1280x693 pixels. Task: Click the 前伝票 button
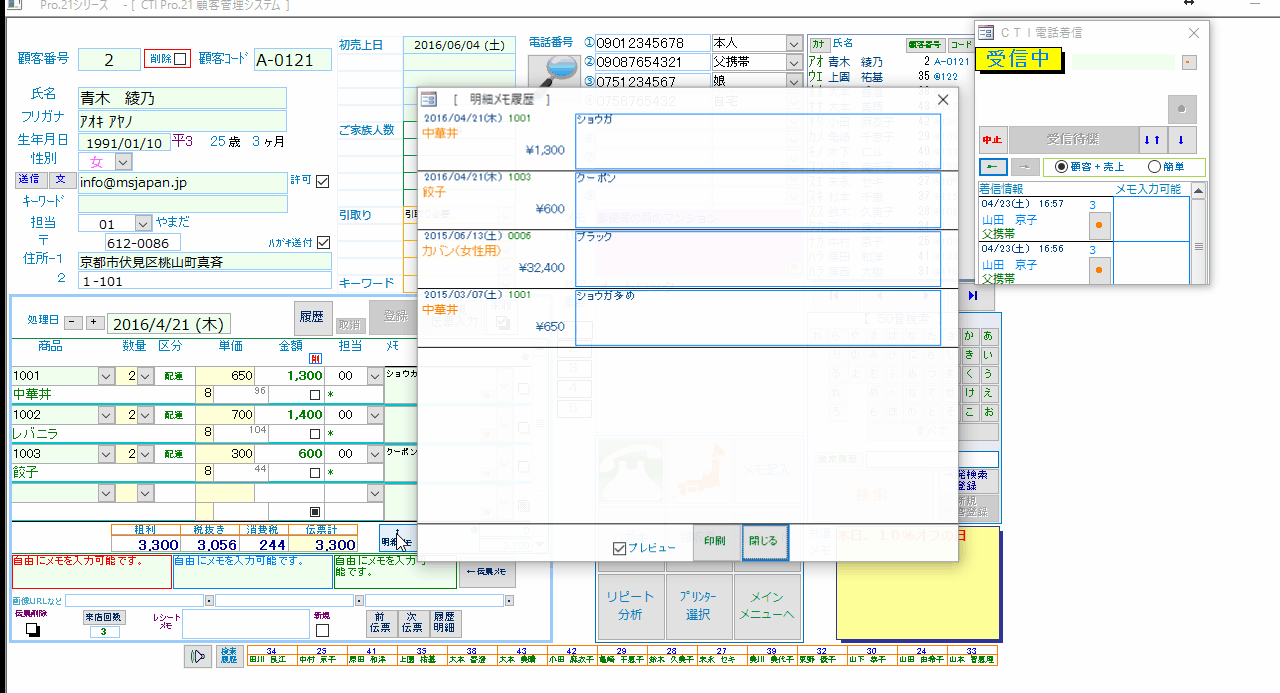(x=380, y=622)
